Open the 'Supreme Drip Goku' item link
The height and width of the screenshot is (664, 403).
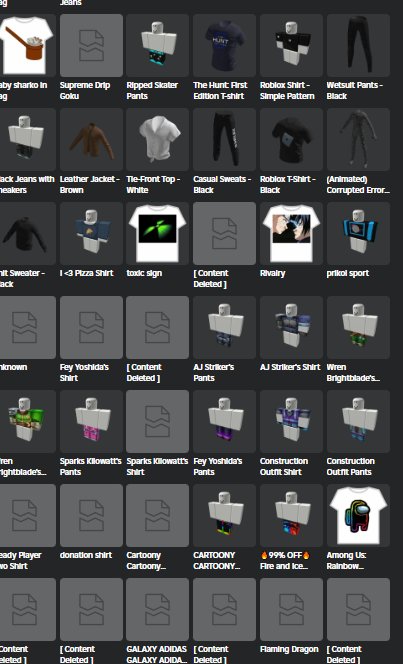point(85,91)
